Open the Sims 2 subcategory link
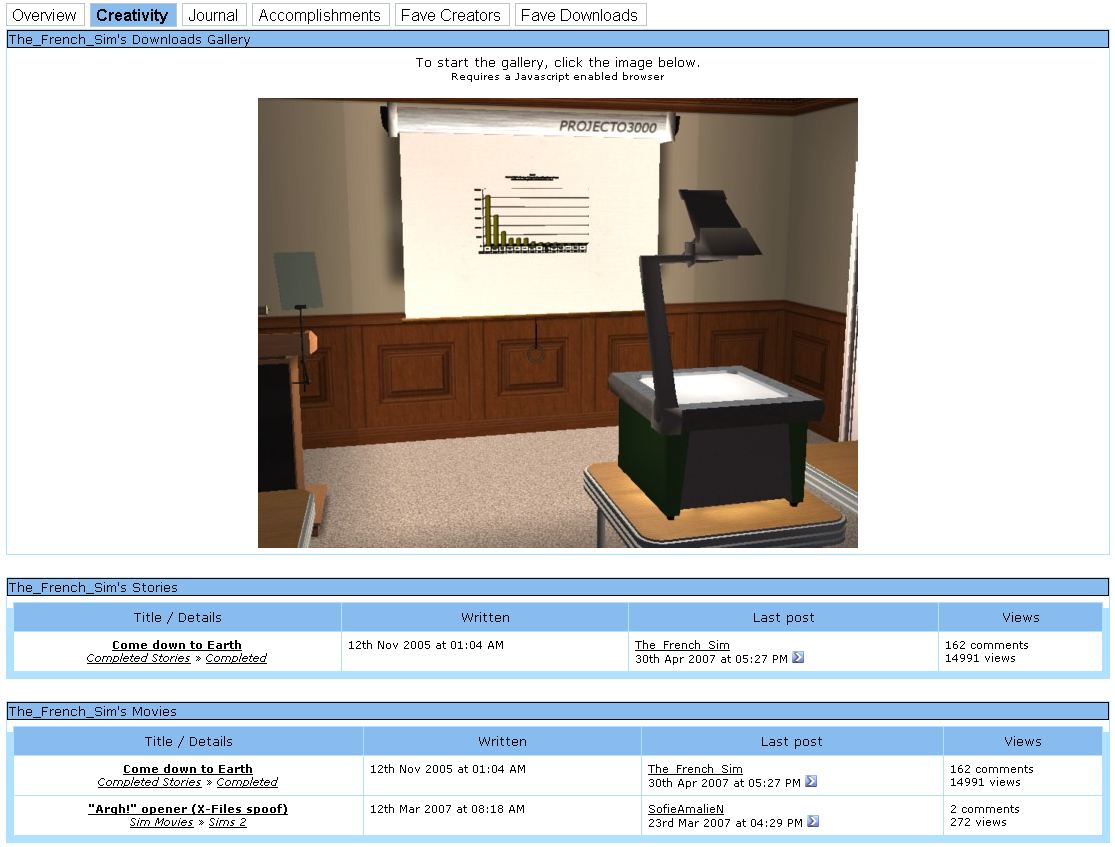 (x=227, y=822)
